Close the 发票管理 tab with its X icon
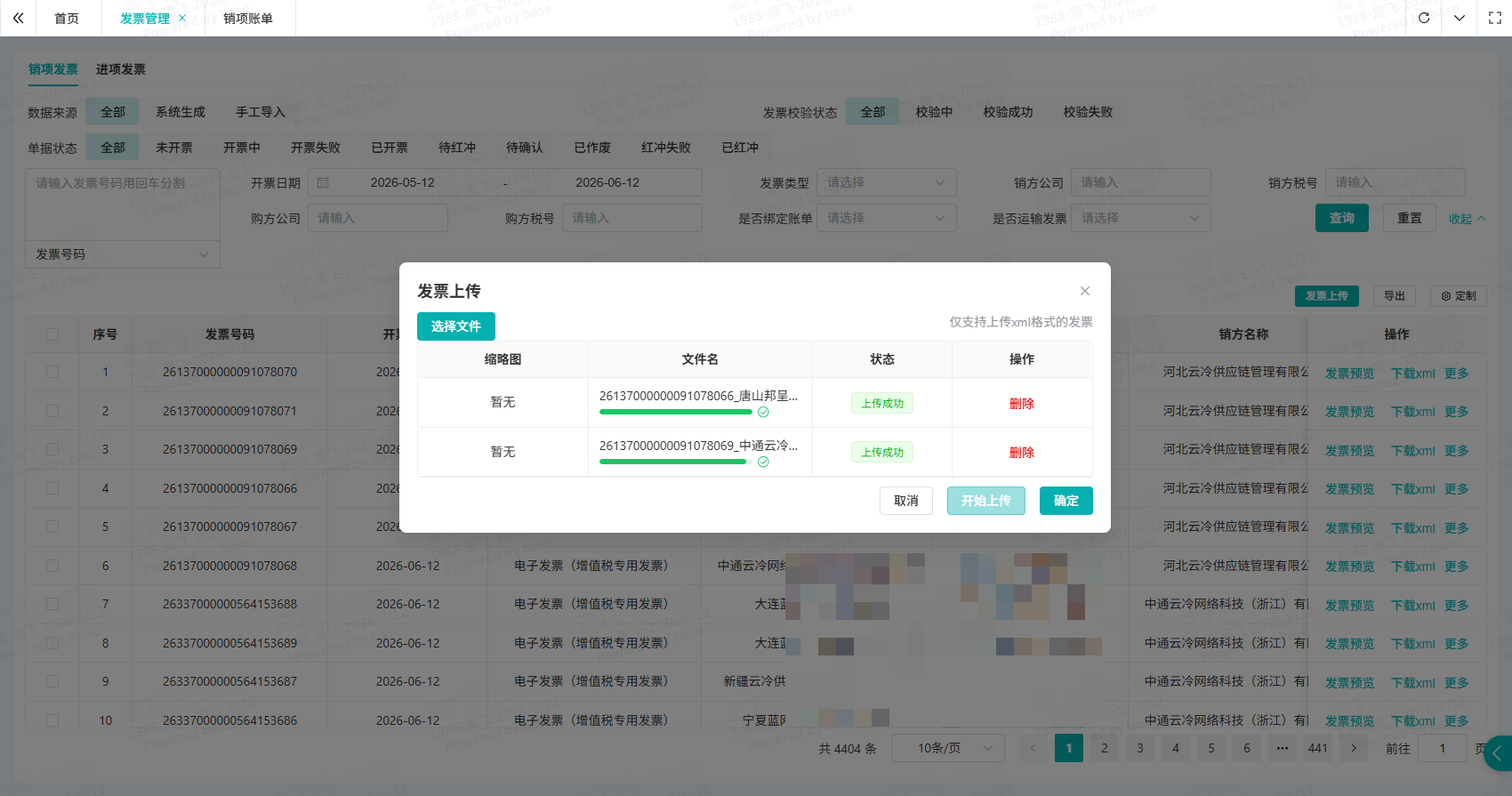 182,18
